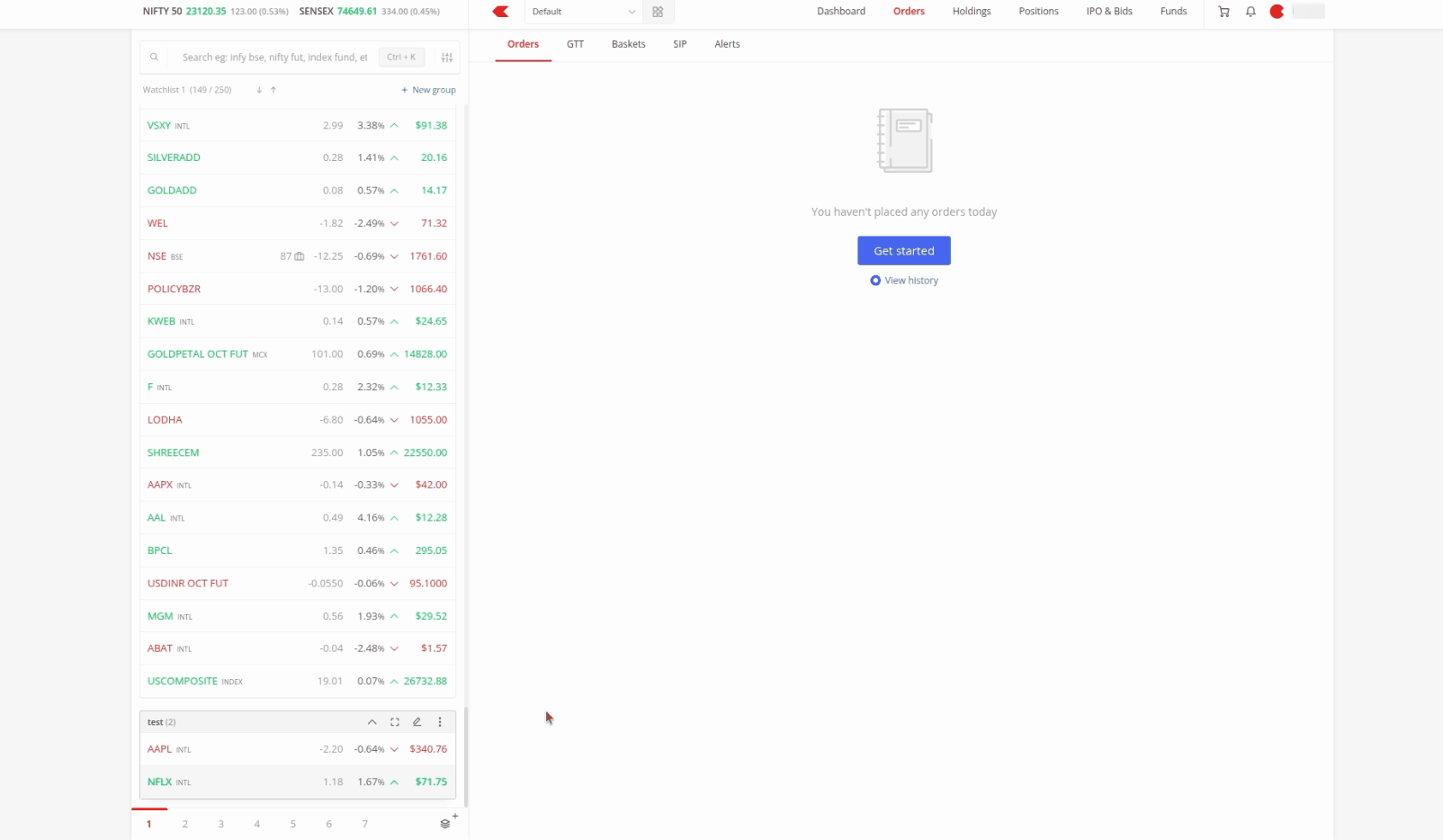The width and height of the screenshot is (1443, 840).
Task: Open watchlist settings sliders icon
Action: (x=447, y=58)
